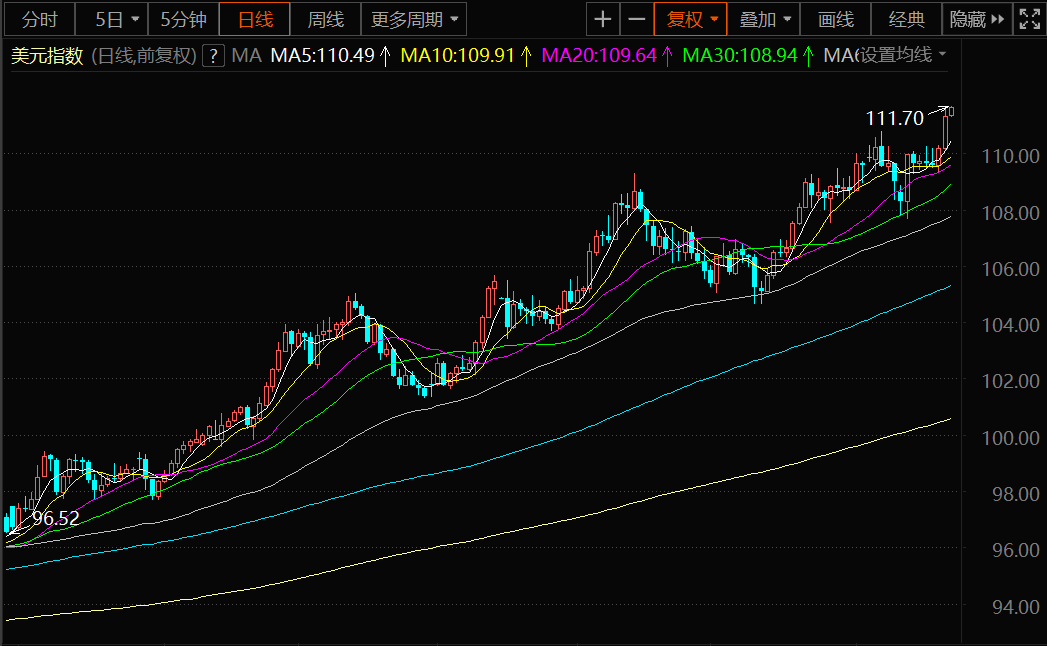Switch to 经典 classic view

[906, 19]
